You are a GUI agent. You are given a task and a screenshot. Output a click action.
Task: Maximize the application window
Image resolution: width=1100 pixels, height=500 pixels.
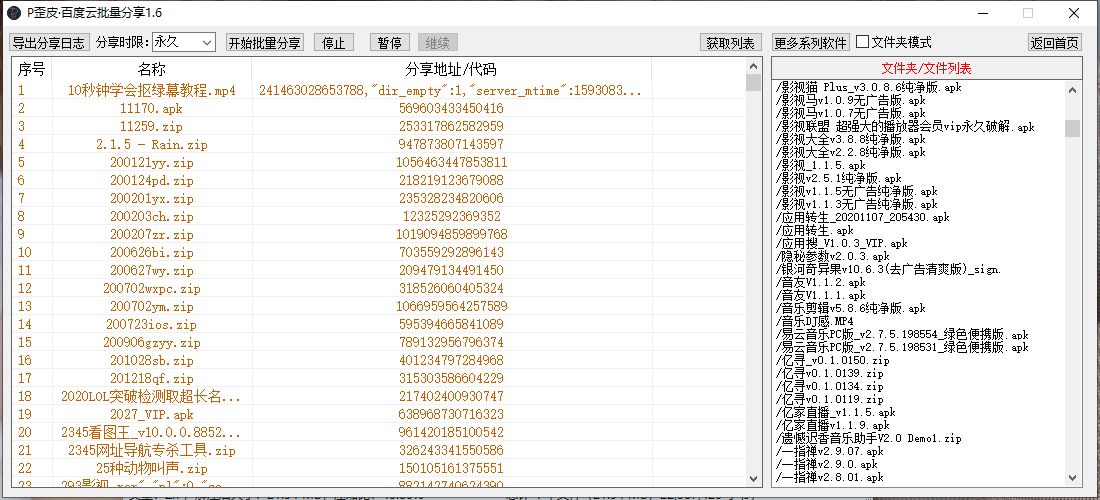1027,13
